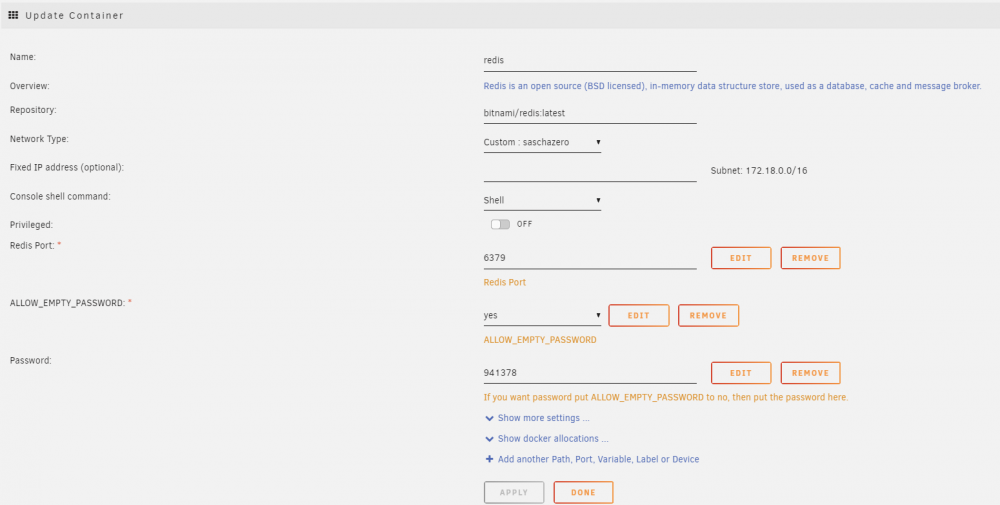The height and width of the screenshot is (505, 1000).
Task: Click the chevron icon beside Show more settings
Action: 489,419
